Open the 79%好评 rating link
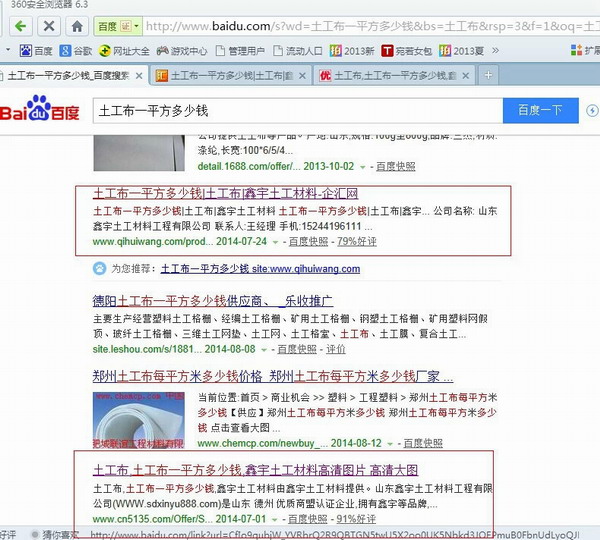 click(x=357, y=241)
